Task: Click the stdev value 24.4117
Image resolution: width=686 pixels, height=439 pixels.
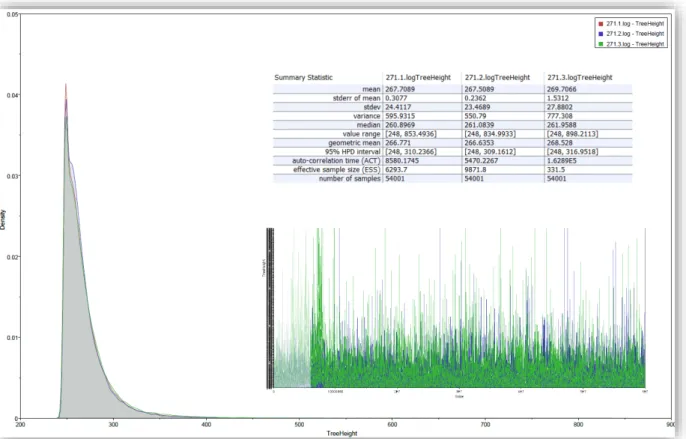Action: pyautogui.click(x=399, y=107)
